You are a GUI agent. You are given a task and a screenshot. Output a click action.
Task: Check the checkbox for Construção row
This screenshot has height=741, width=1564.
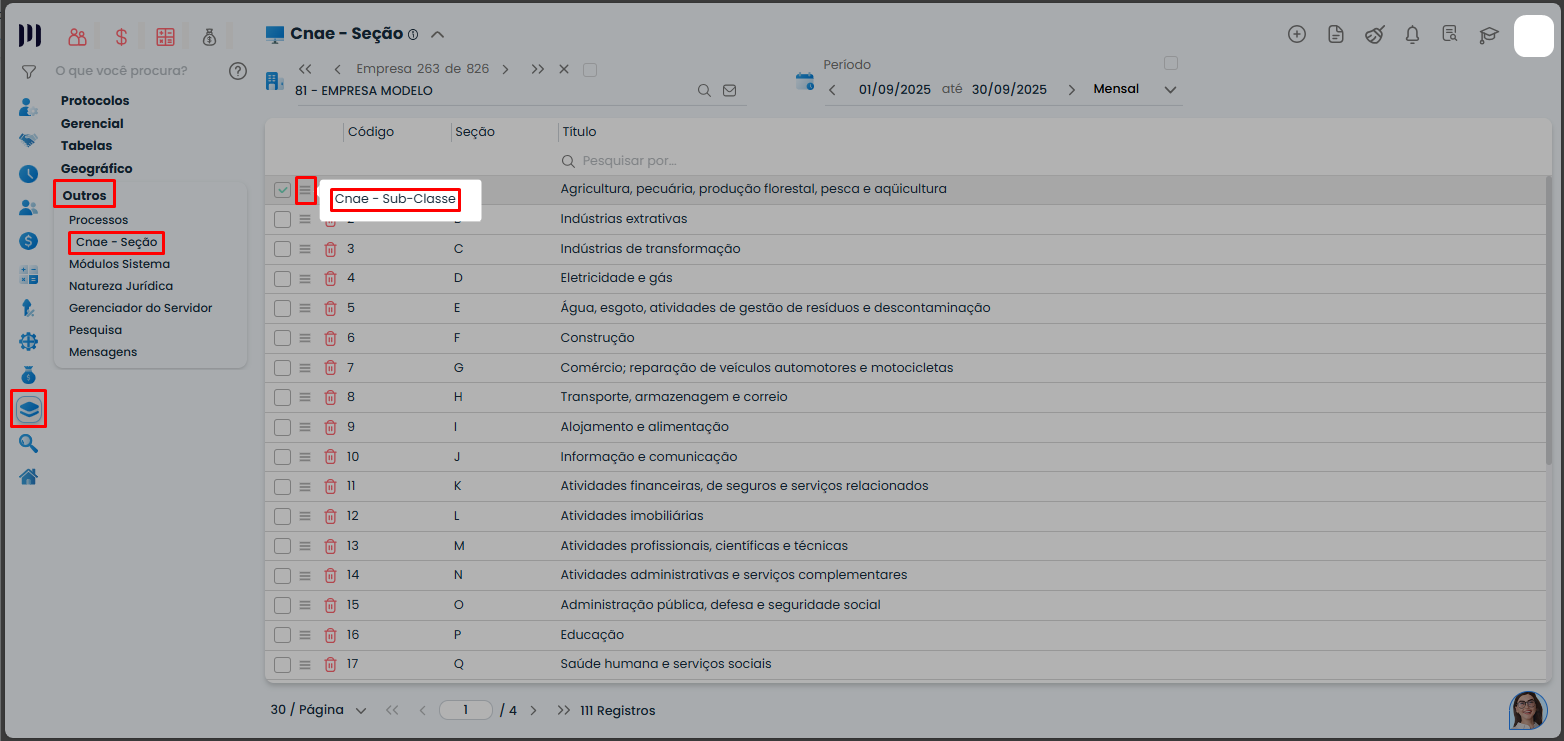(x=282, y=338)
